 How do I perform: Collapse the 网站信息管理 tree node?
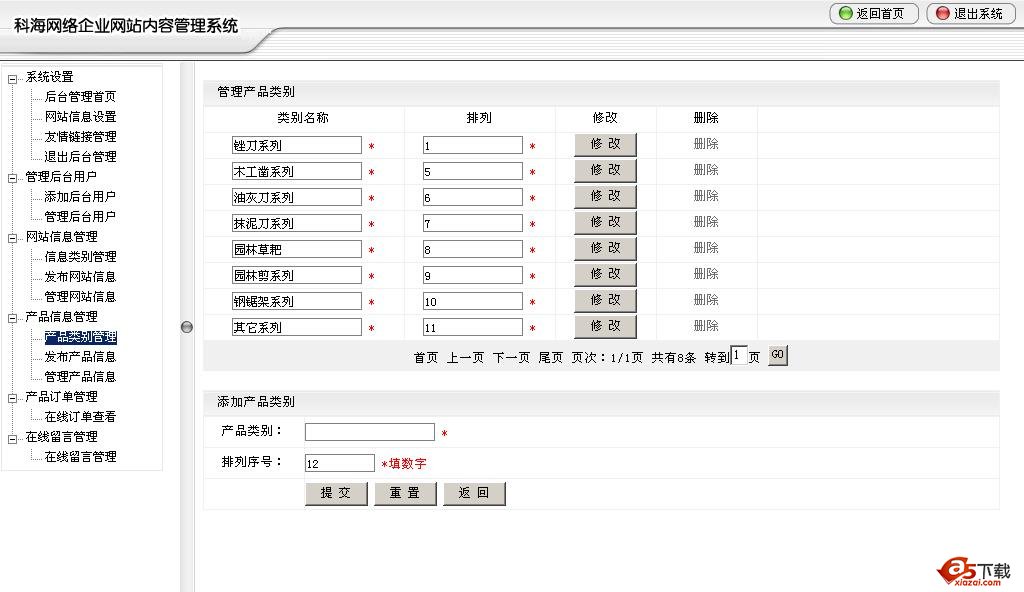[x=13, y=238]
